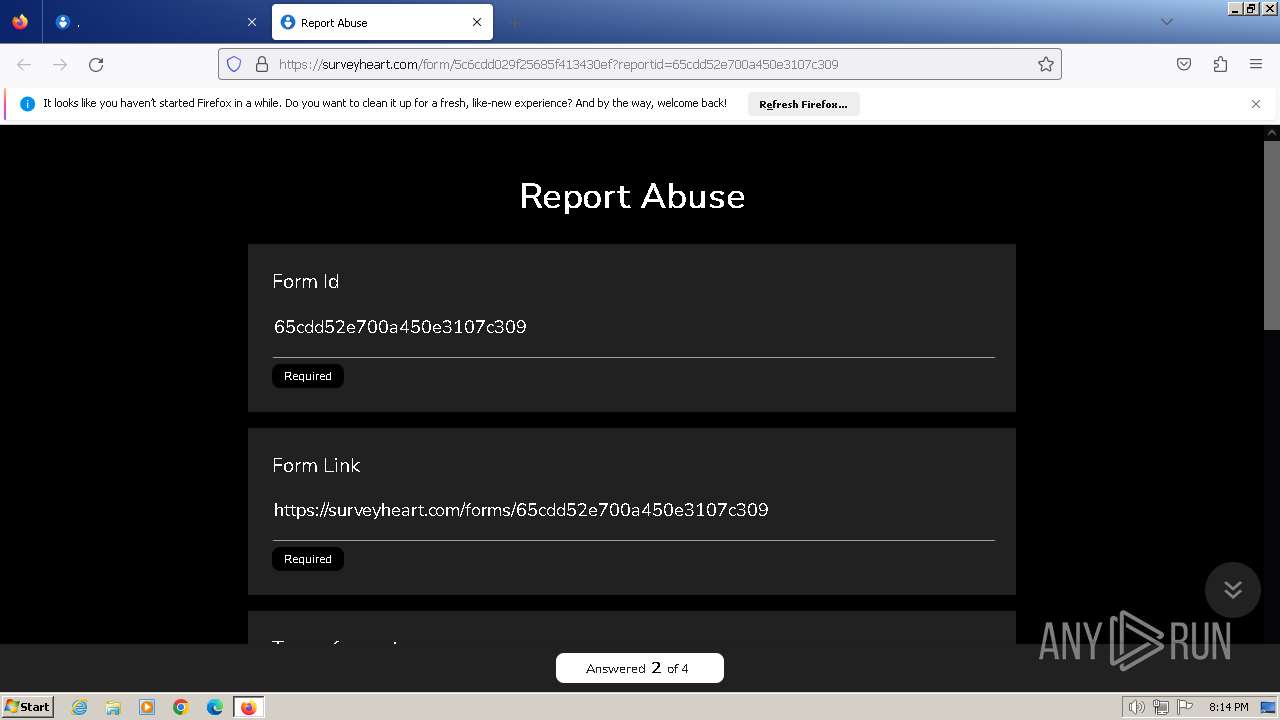
Task: Open File Explorer from taskbar
Action: [x=113, y=707]
